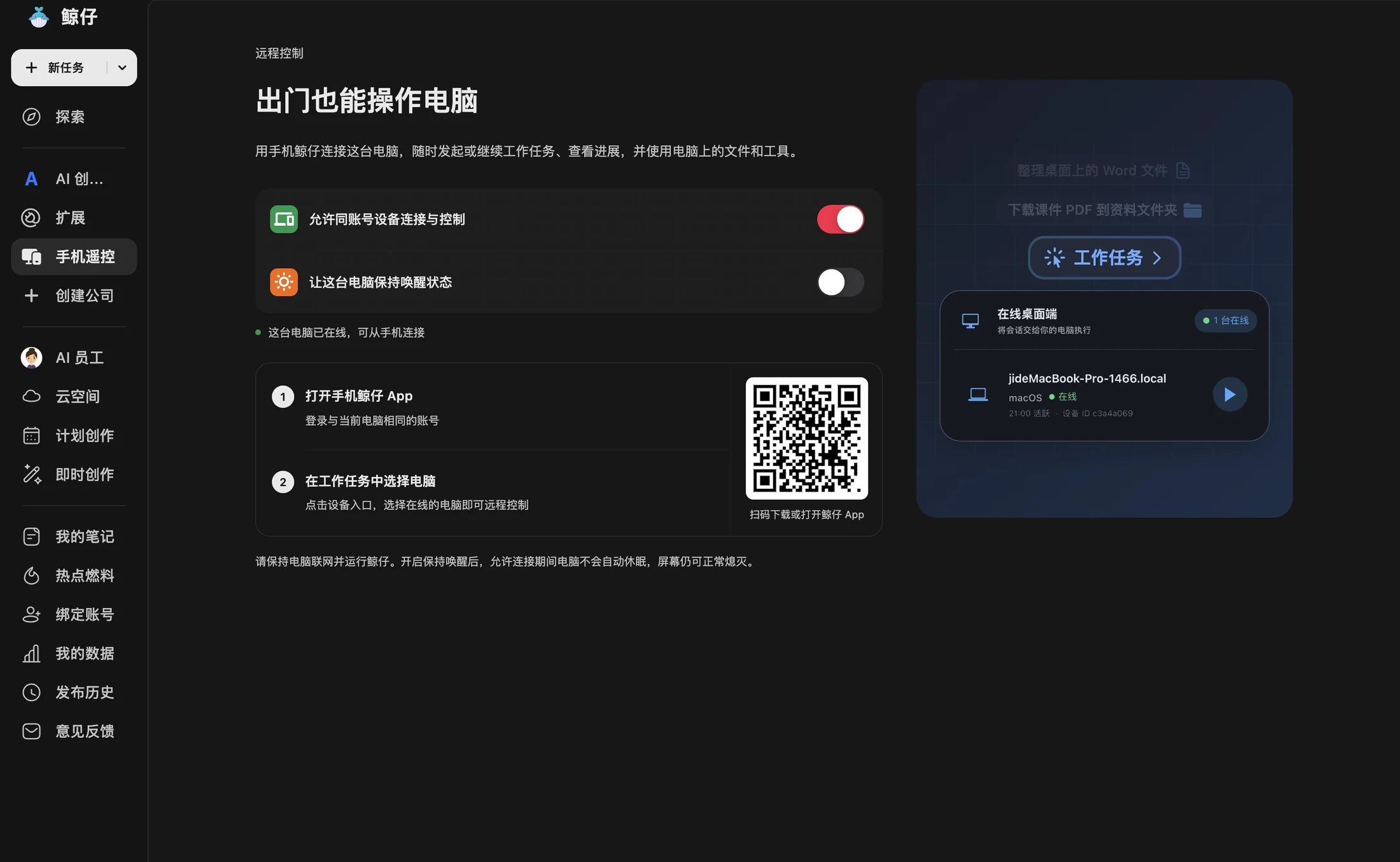This screenshot has height=862, width=1400.
Task: Click the 在线桌面端 monitor icon
Action: pyautogui.click(x=970, y=321)
